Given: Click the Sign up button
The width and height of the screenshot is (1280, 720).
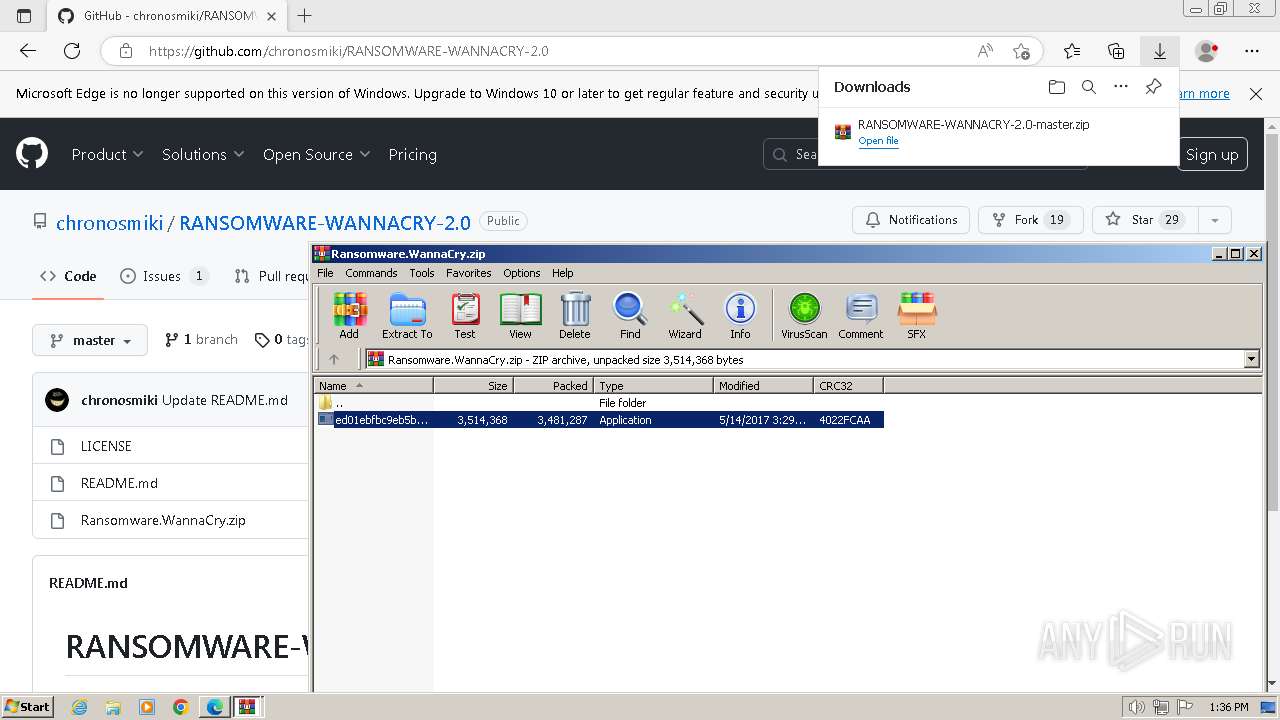Looking at the screenshot, I should click(x=1212, y=154).
